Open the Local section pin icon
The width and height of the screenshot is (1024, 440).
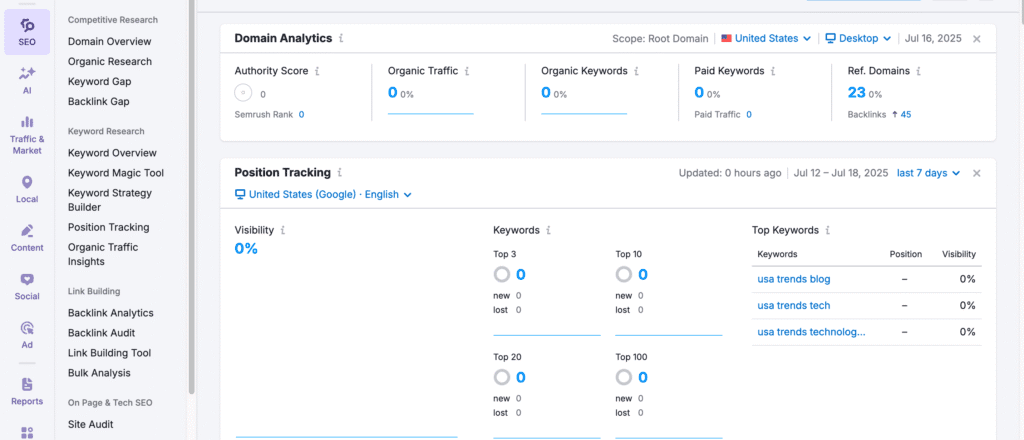point(27,182)
